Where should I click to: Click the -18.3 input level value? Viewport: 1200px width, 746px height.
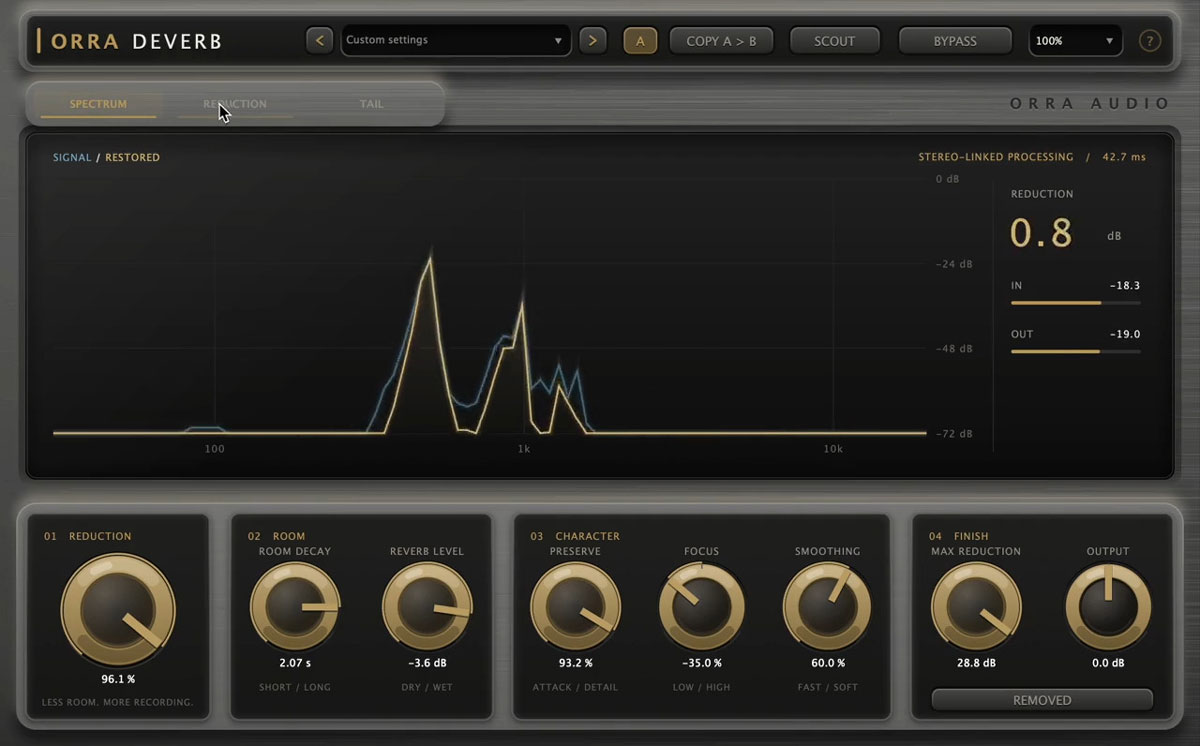tap(1125, 286)
